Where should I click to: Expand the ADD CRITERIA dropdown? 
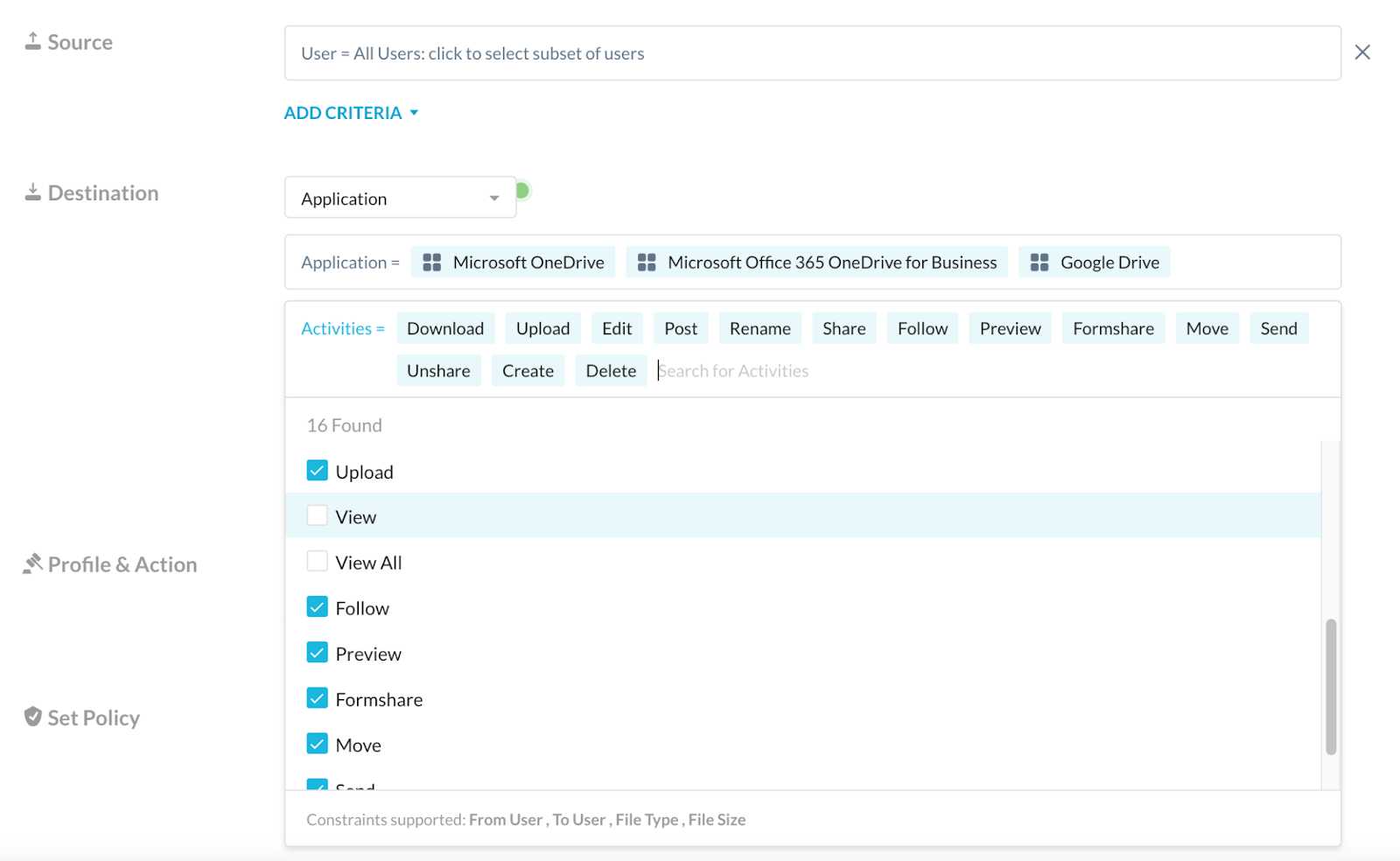(x=351, y=112)
